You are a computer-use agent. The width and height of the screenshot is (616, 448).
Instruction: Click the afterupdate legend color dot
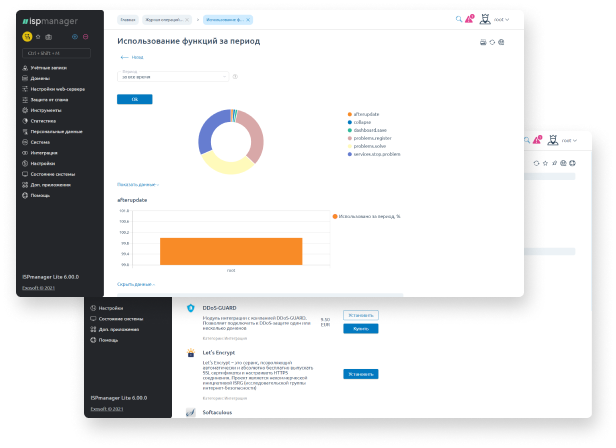tap(350, 114)
